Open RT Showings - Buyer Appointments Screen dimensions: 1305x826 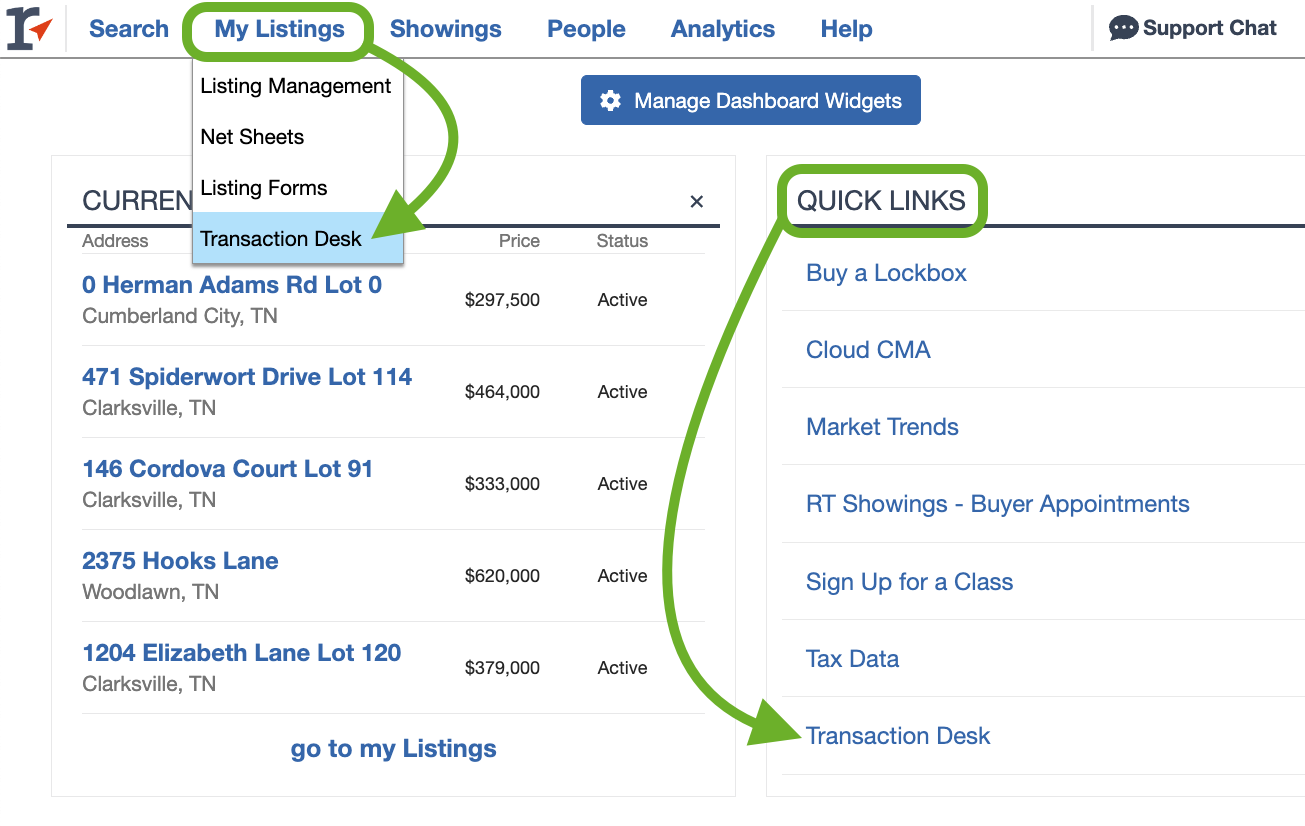(997, 504)
